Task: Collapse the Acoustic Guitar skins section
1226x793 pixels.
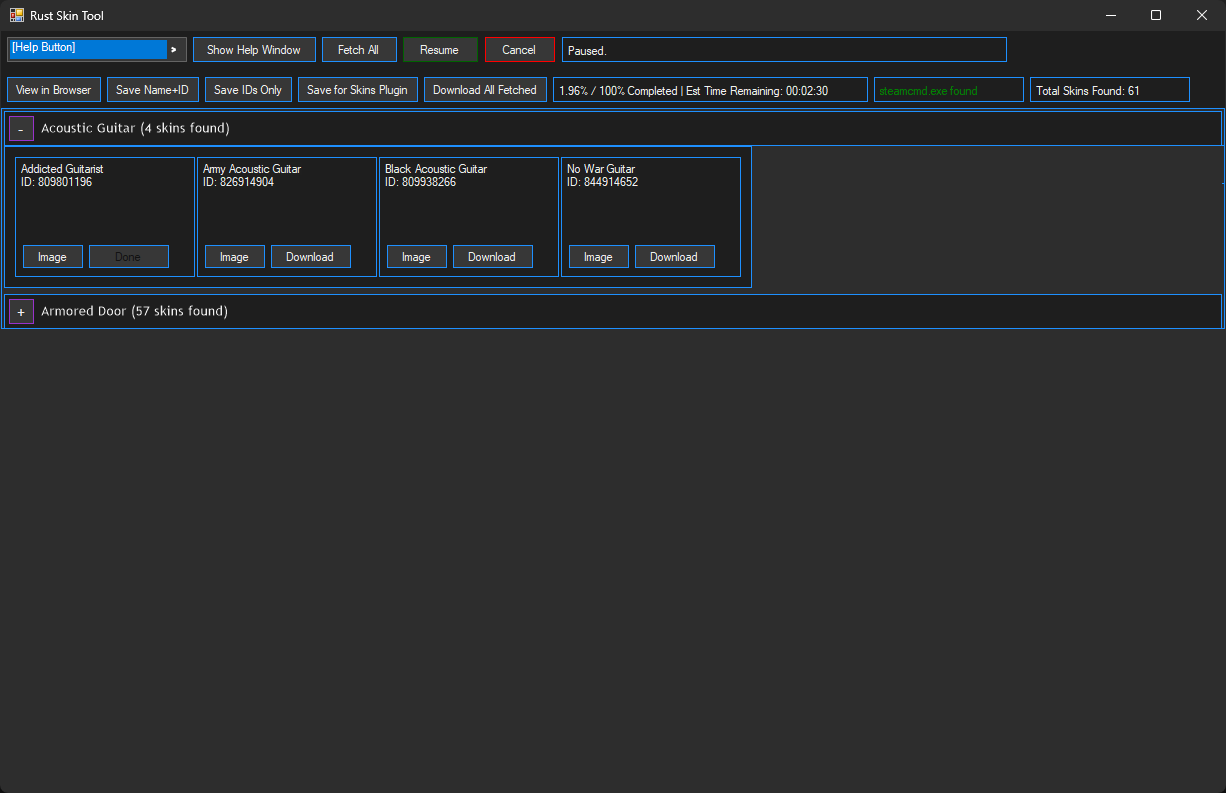Action: pos(21,128)
